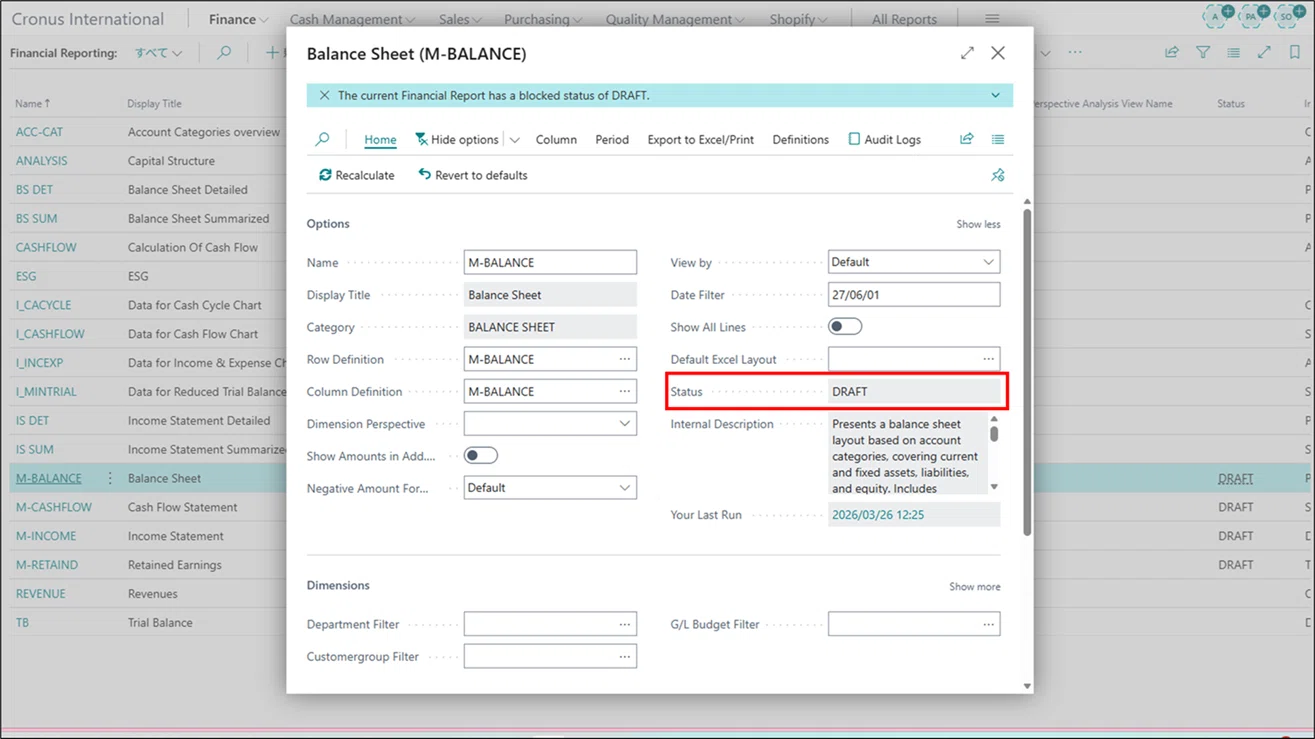This screenshot has height=739, width=1315.
Task: Click the pin action bar icon
Action: click(998, 175)
